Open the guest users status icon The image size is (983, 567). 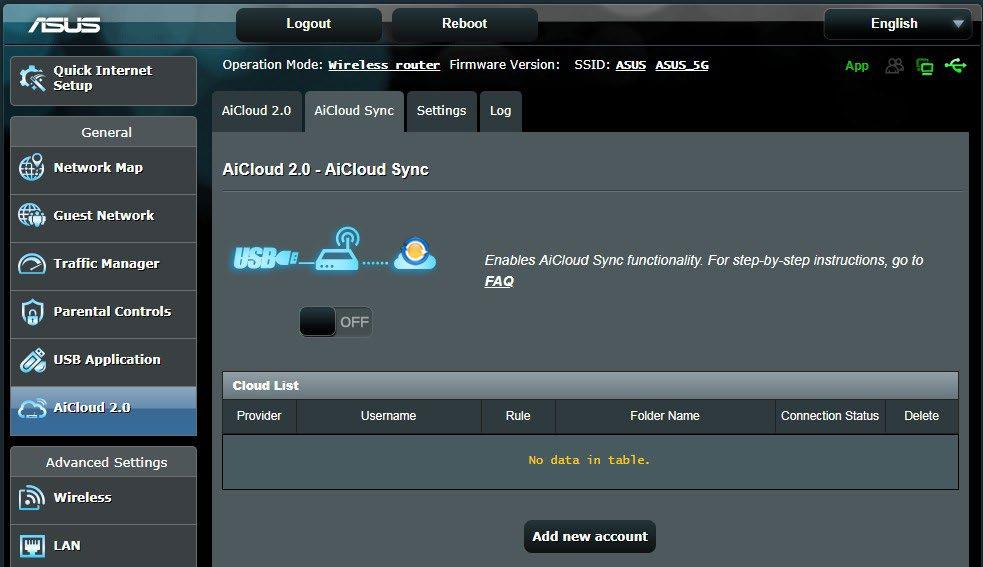(895, 65)
